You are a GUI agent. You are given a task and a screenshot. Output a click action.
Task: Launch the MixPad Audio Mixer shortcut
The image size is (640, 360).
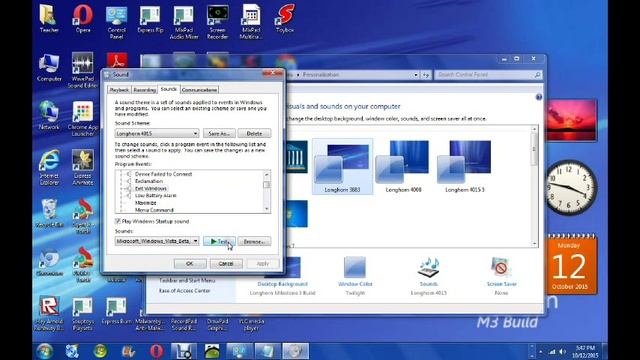(x=184, y=22)
